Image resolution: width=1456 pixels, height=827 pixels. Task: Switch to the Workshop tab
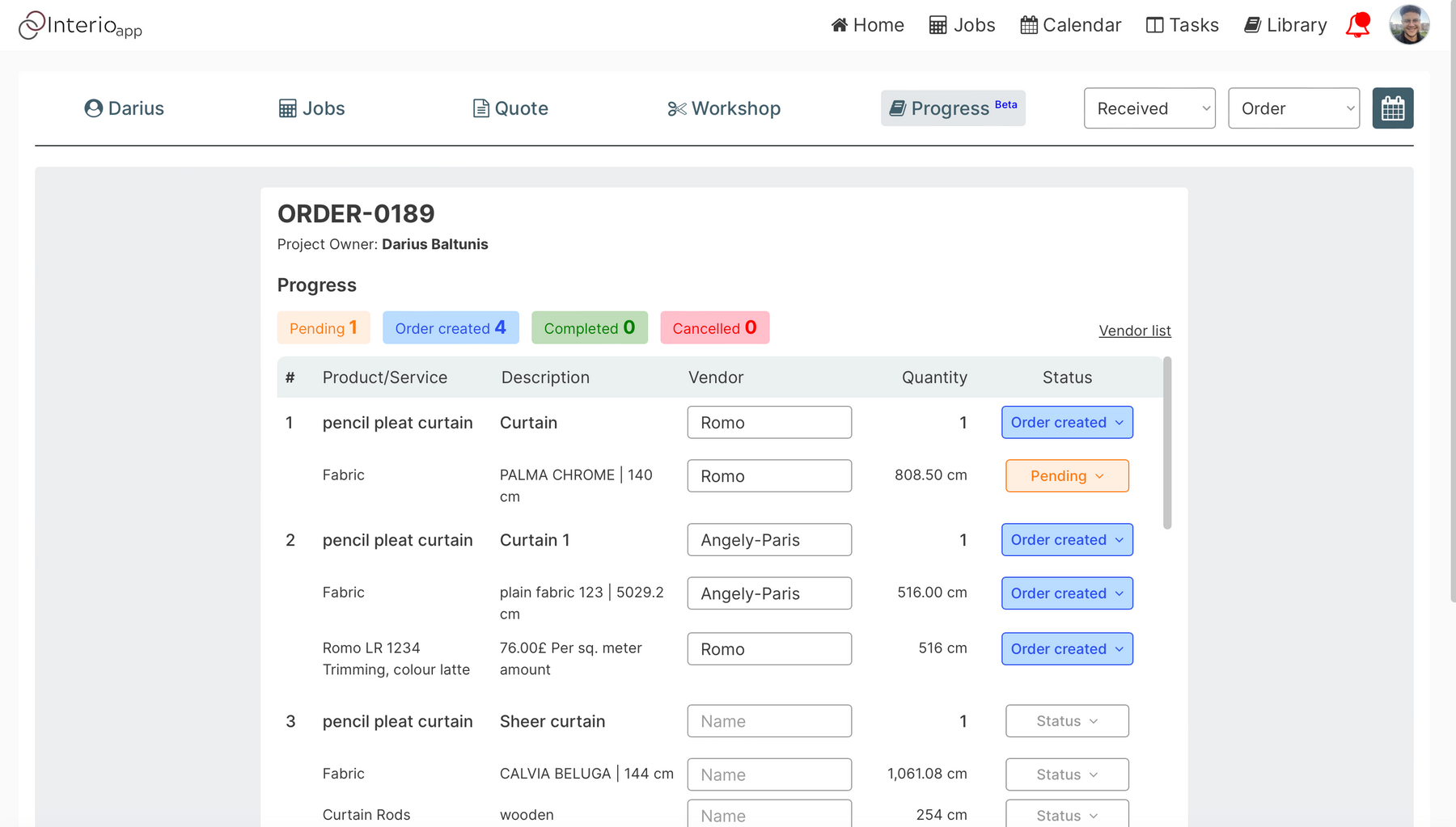pos(724,108)
